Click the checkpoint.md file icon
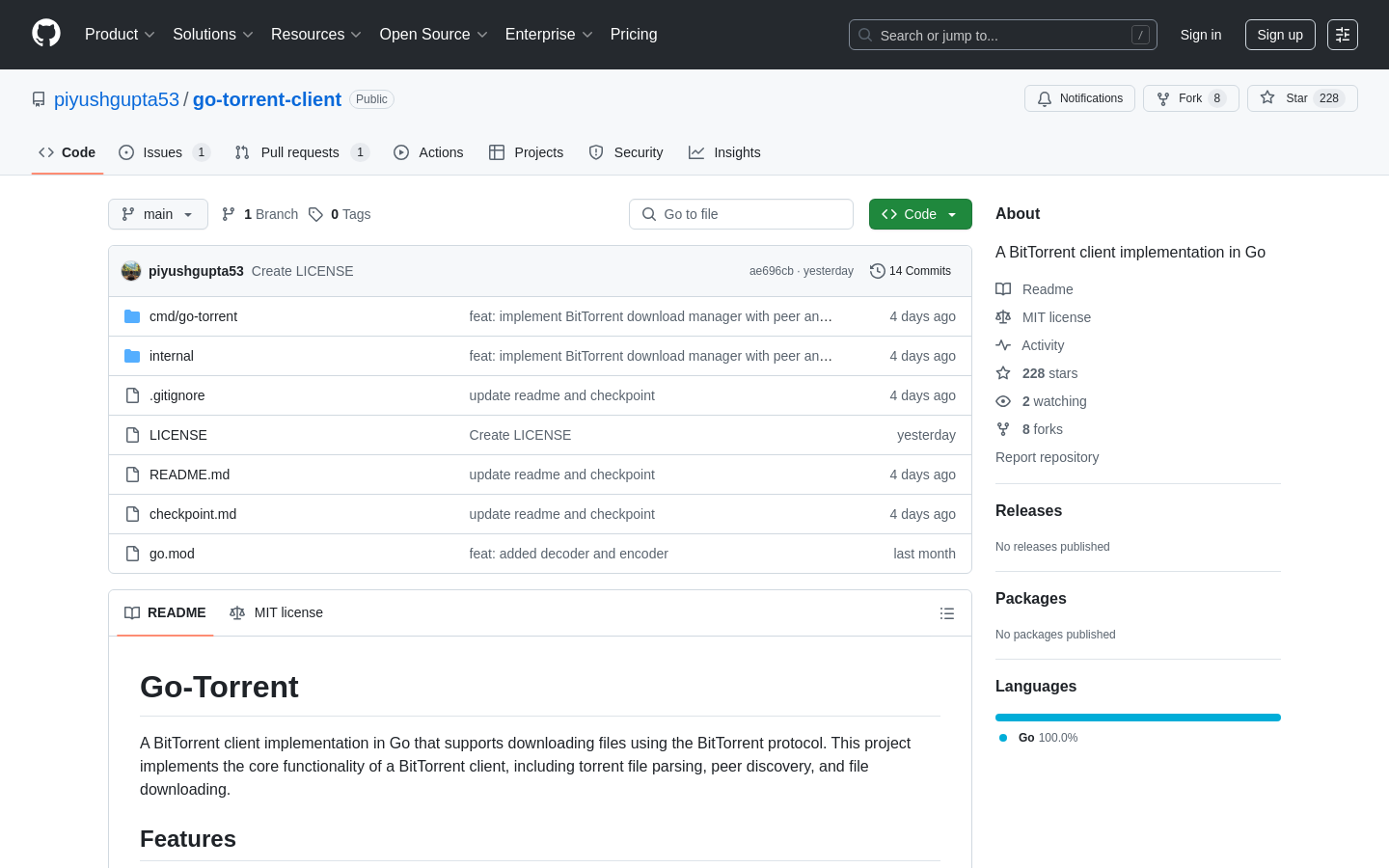Screen dimensions: 1389x868 [x=132, y=514]
